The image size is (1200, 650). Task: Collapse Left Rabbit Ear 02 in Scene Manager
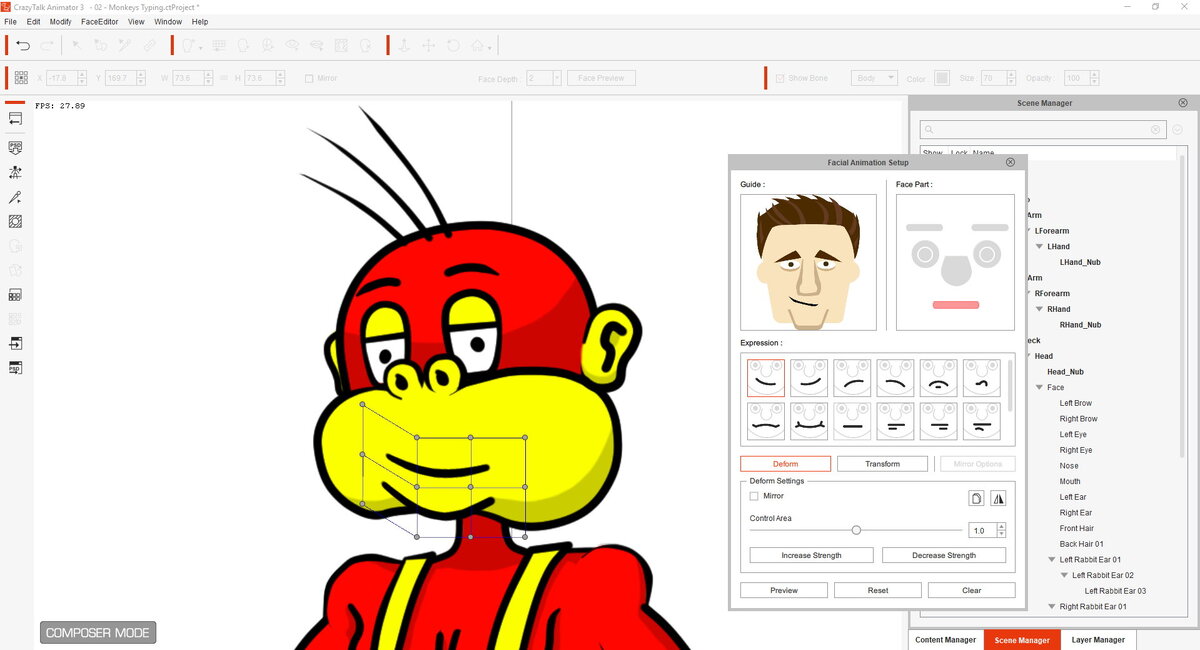[1064, 574]
